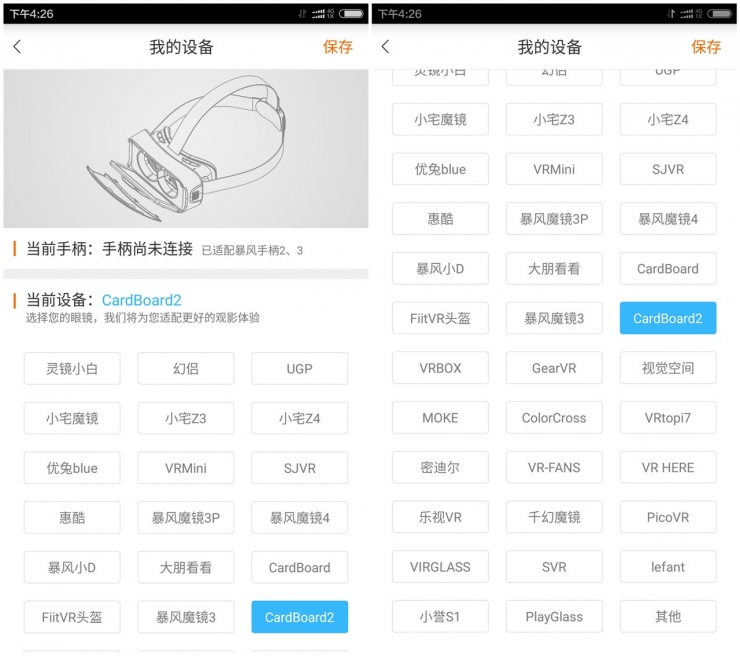
Task: Choose 乐视VR as the headset
Action: coord(440,517)
